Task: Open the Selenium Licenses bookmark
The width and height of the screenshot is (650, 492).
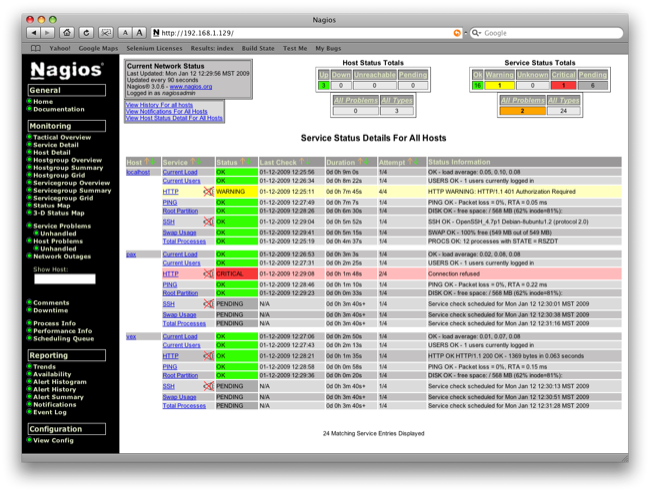Action: tap(154, 48)
